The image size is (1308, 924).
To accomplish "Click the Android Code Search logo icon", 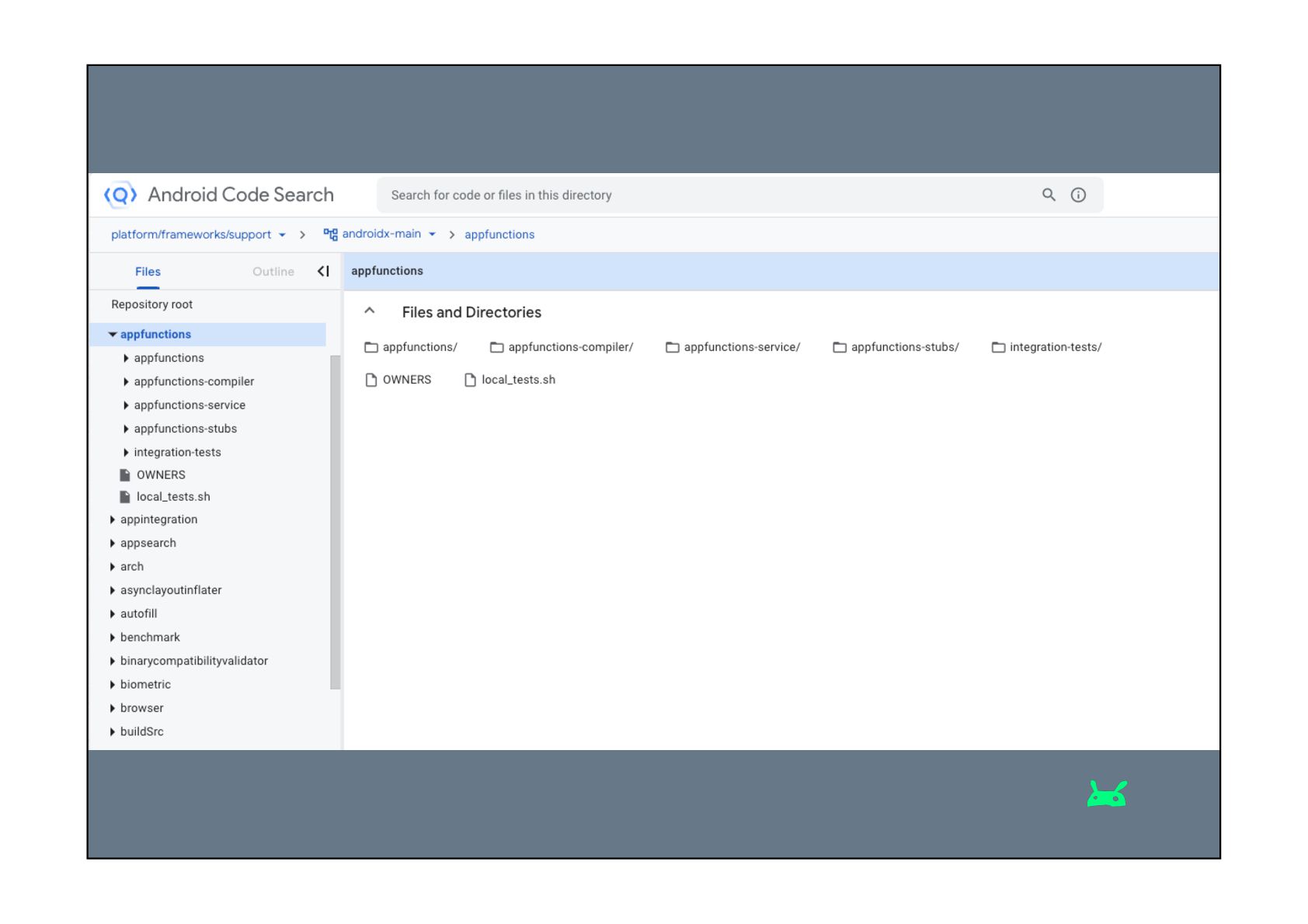I will coord(120,195).
